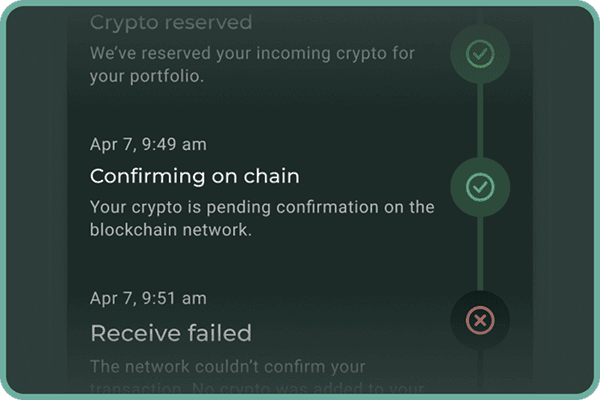This screenshot has height=400, width=600.
Task: Click the checkmark icon for Confirming on chain
Action: tap(481, 186)
